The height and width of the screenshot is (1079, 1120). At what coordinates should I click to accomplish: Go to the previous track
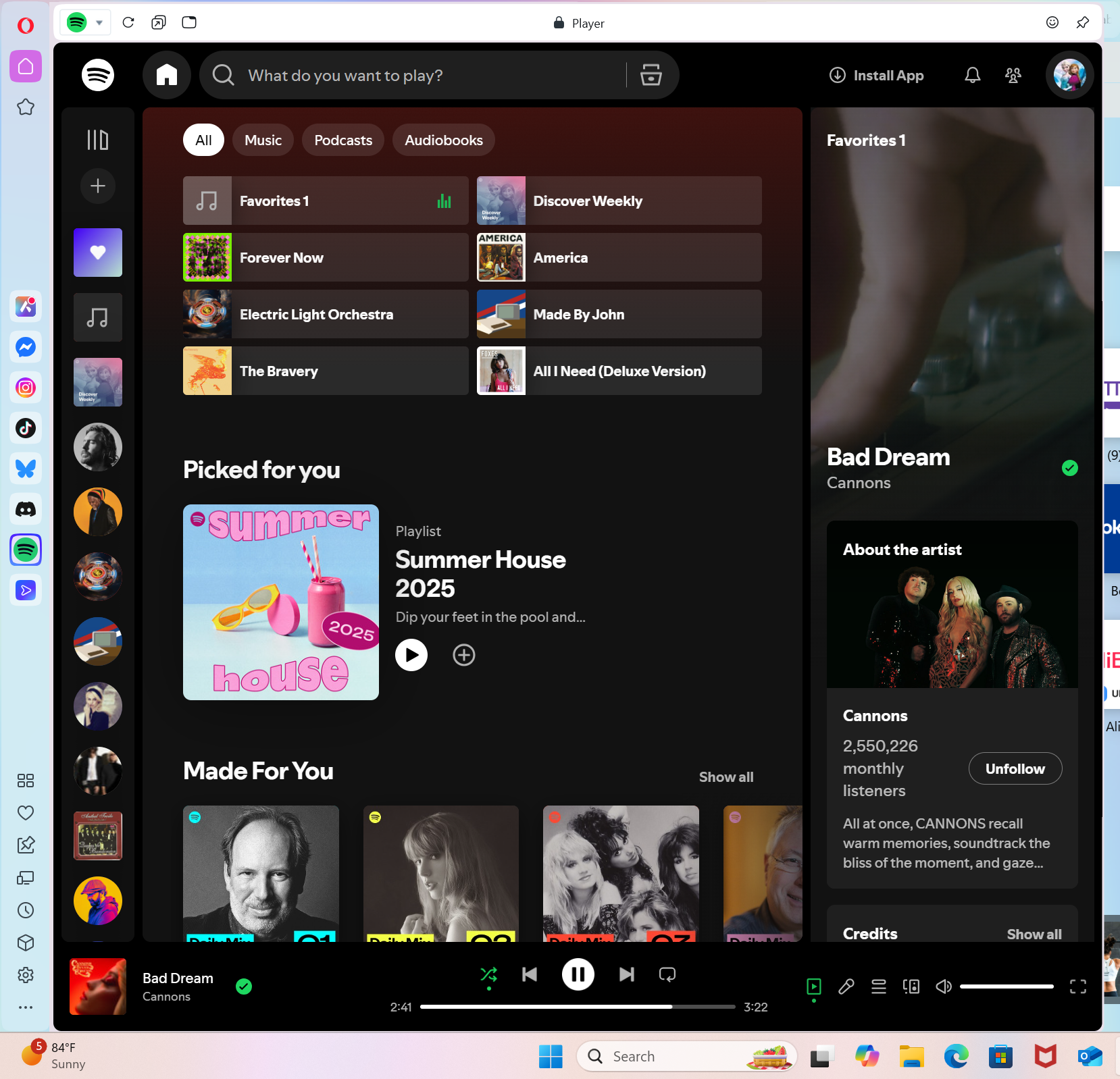[530, 974]
